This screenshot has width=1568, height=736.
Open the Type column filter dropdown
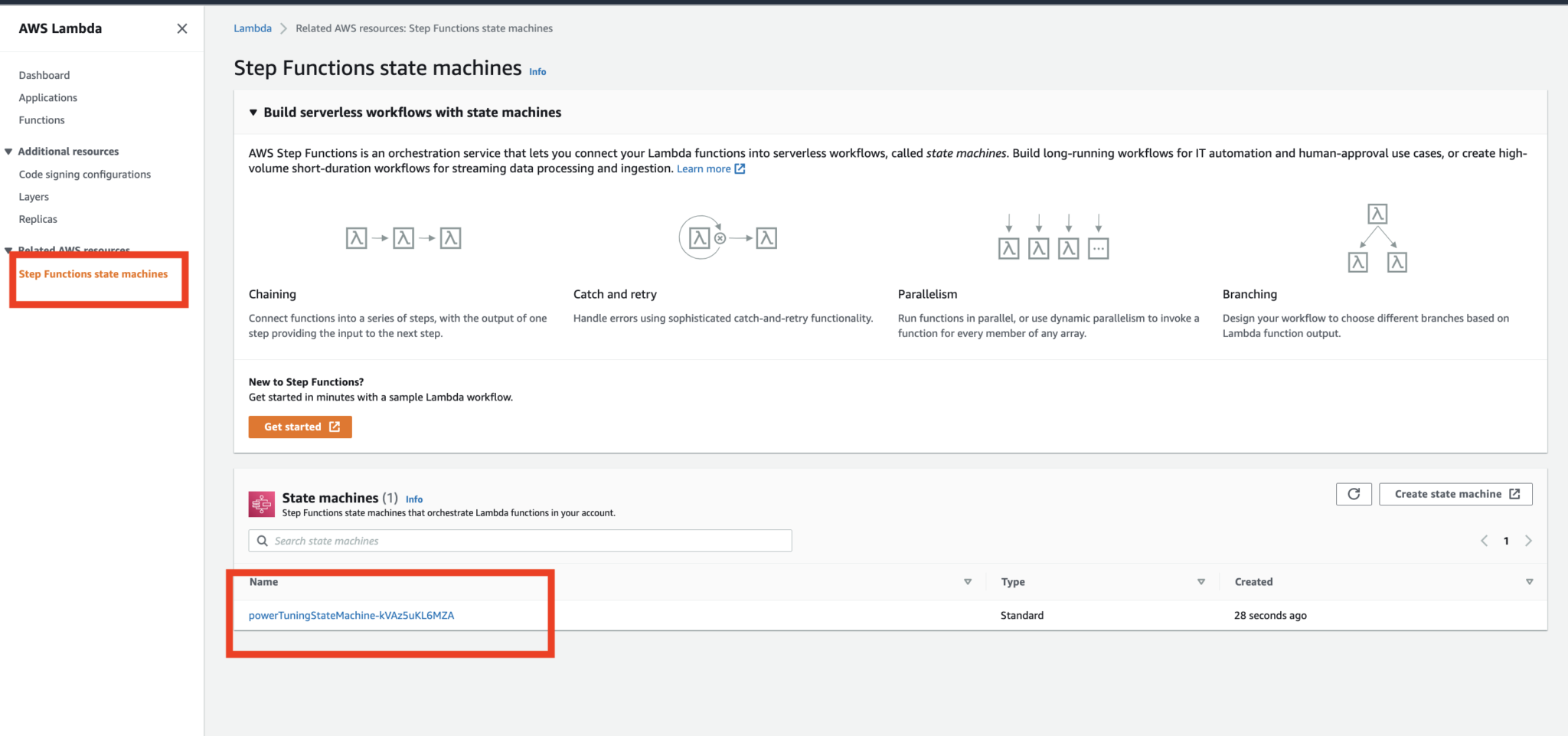(x=1201, y=581)
